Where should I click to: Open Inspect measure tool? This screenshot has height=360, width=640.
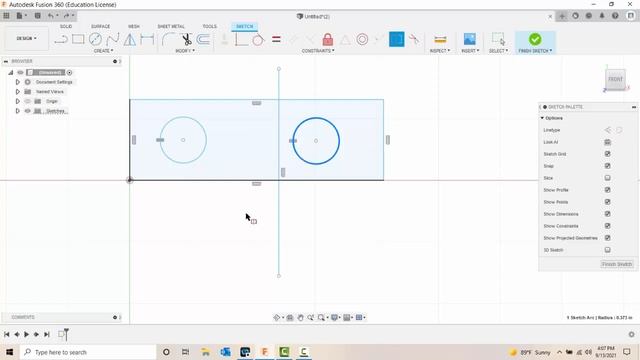pyautogui.click(x=440, y=39)
